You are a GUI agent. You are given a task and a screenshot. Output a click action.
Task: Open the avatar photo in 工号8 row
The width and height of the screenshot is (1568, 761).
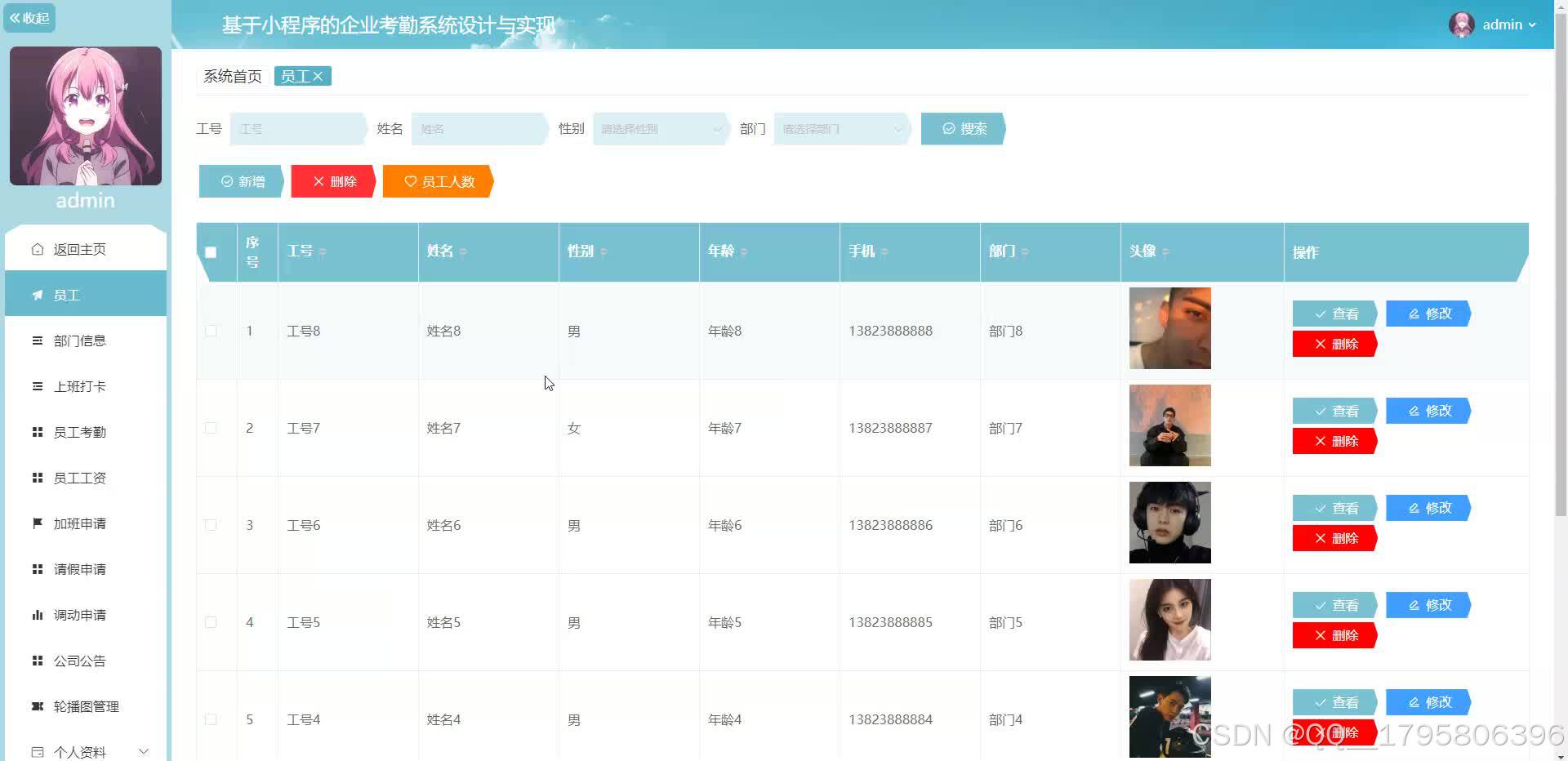[x=1170, y=328]
